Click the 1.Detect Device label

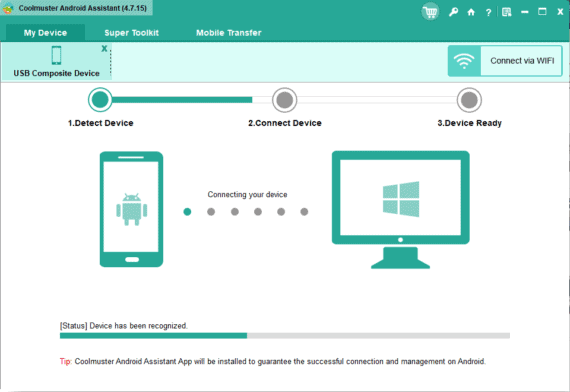pyautogui.click(x=101, y=123)
